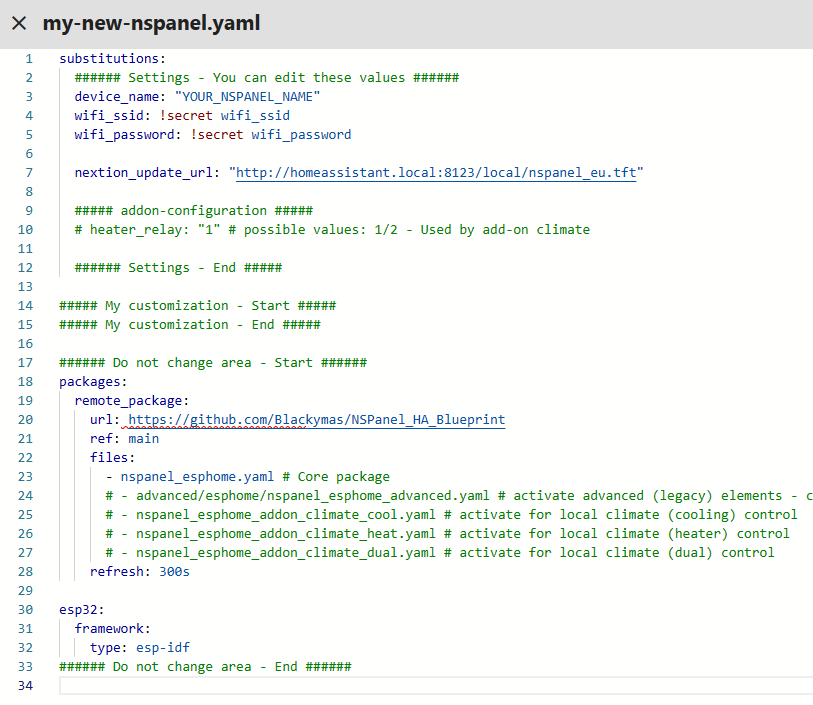Select the esp-idf framework type value
The height and width of the screenshot is (705, 813).
(163, 647)
